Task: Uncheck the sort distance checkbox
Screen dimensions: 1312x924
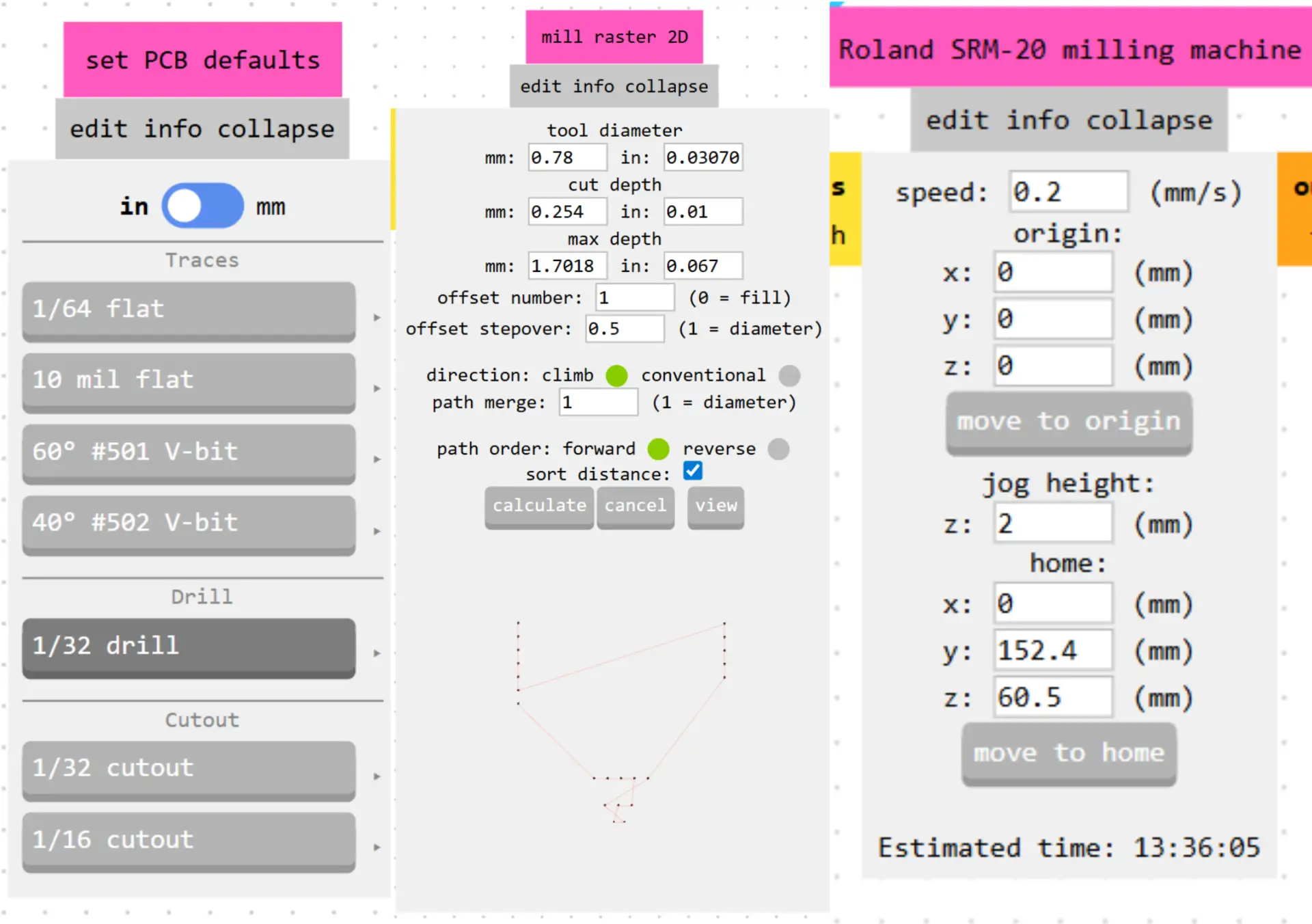Action: [693, 472]
